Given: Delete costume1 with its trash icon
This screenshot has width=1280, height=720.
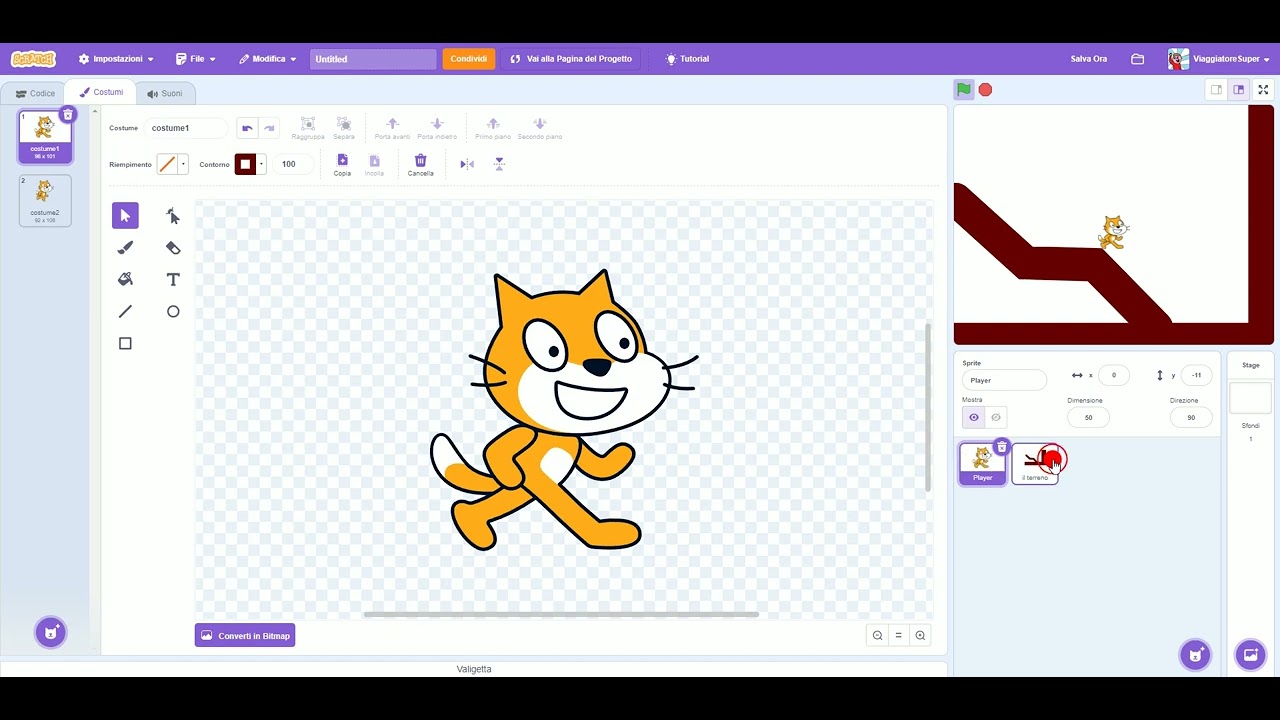Looking at the screenshot, I should 68,114.
